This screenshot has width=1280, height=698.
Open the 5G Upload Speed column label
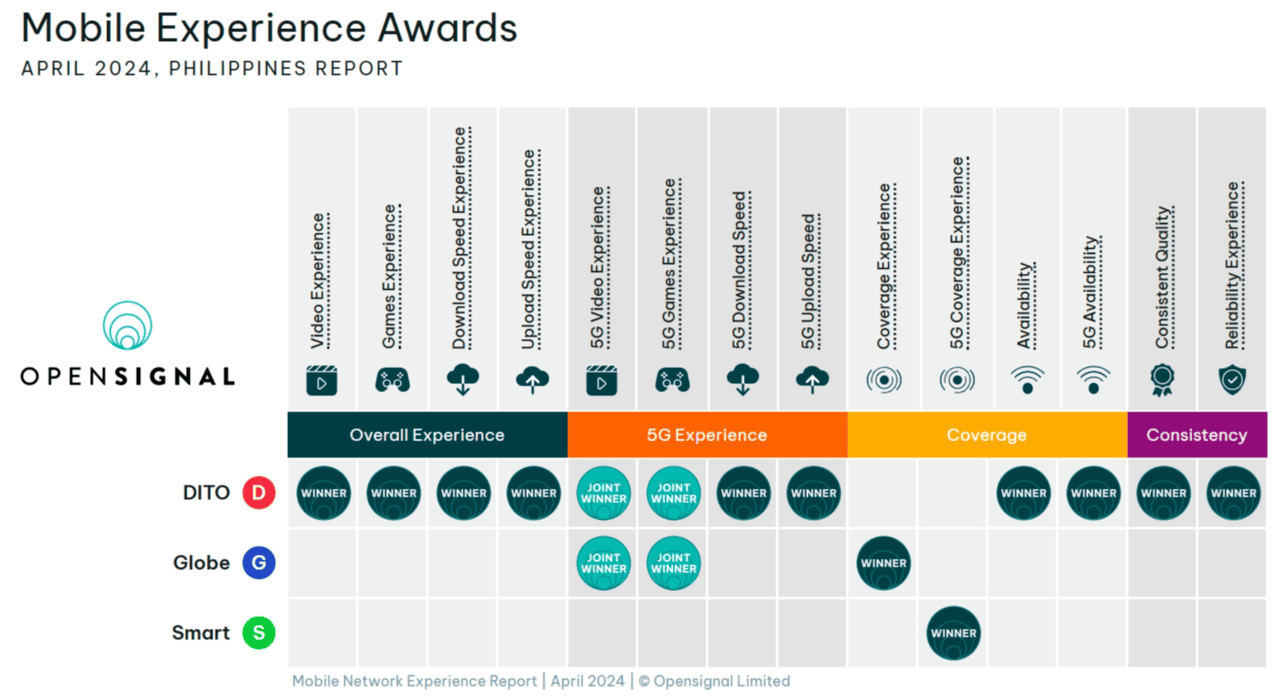pyautogui.click(x=809, y=282)
